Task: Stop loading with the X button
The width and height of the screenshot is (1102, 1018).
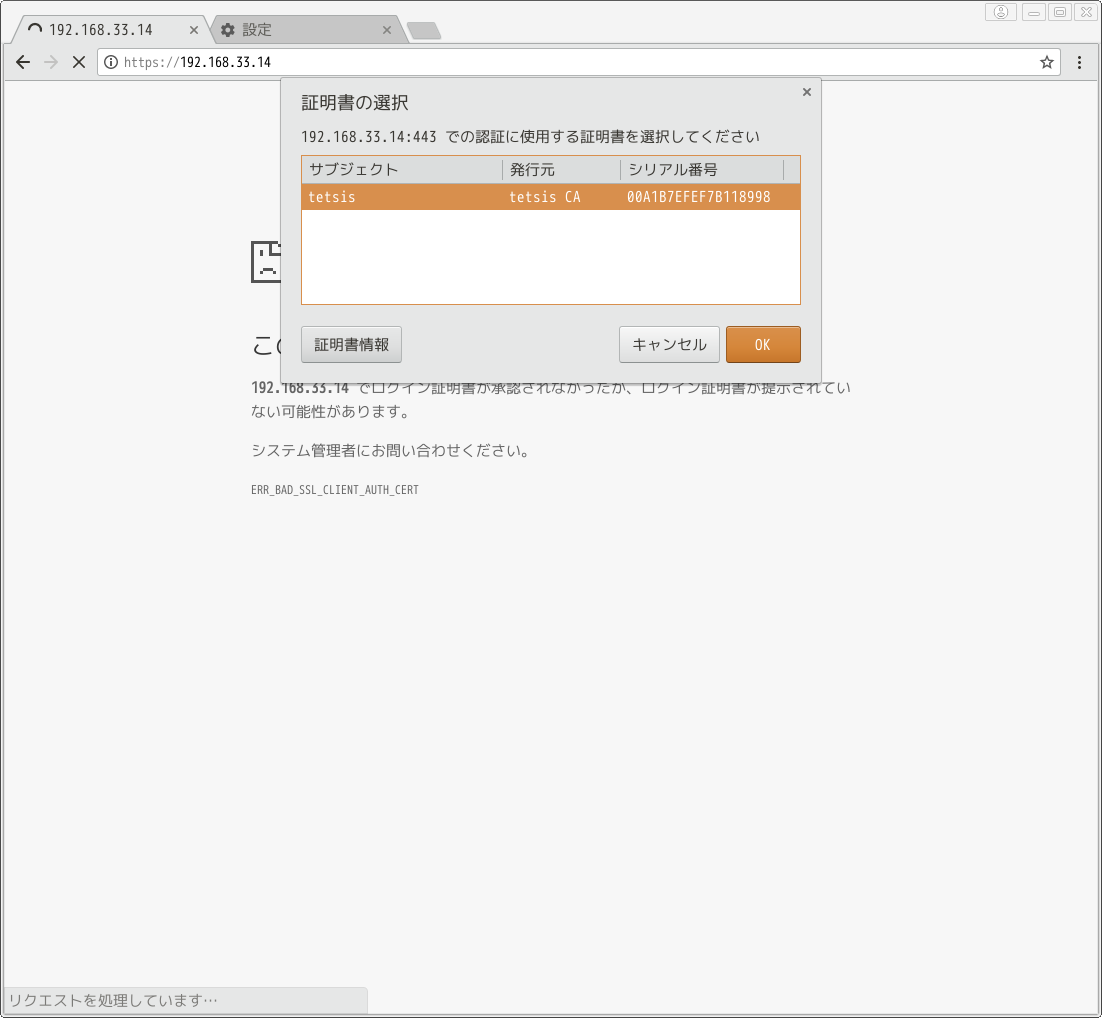Action: [x=79, y=62]
